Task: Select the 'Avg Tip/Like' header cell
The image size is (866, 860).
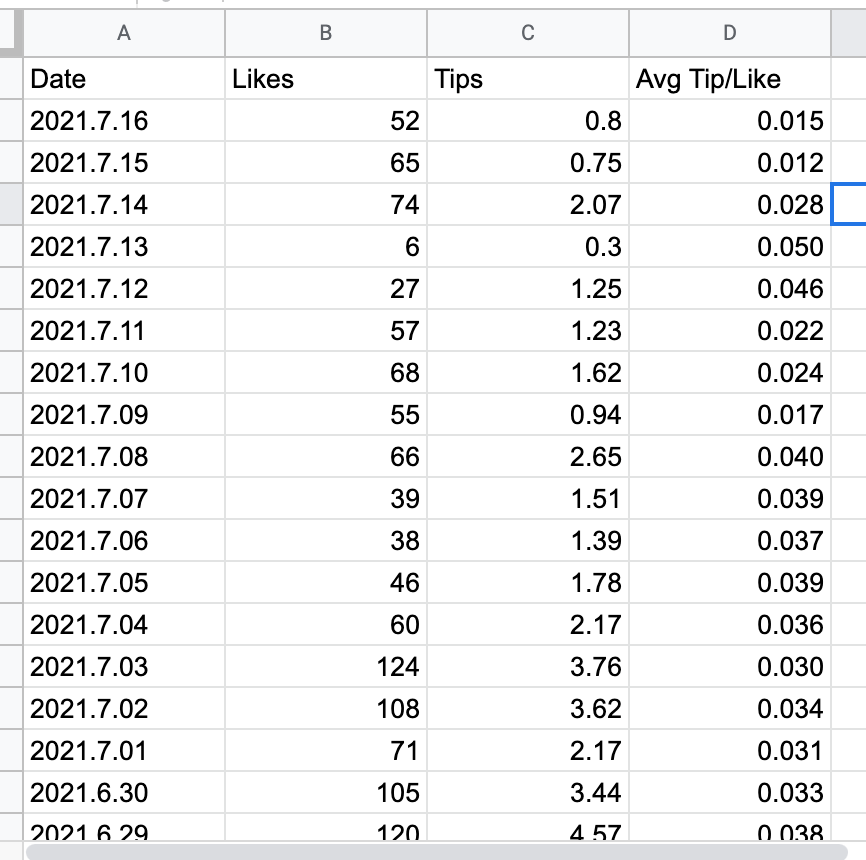Action: 730,78
